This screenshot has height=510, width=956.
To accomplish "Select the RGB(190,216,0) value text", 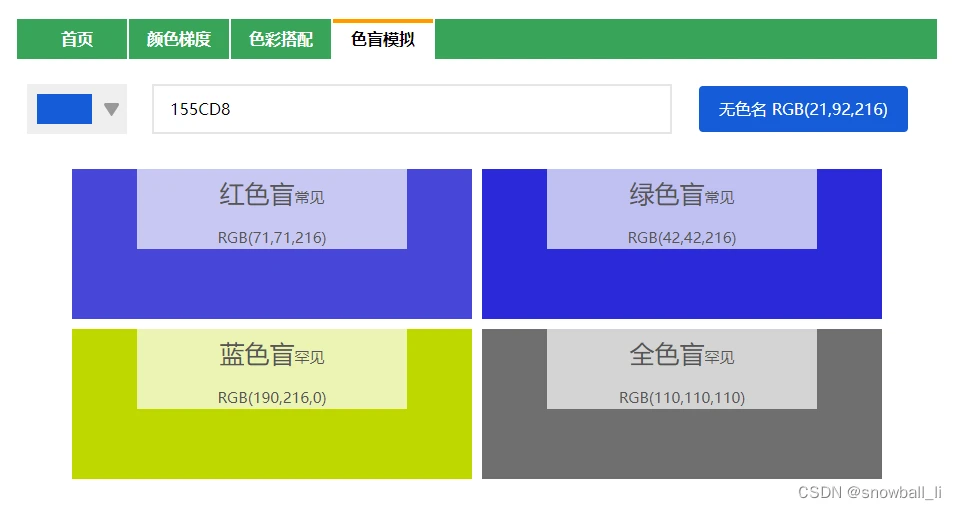I will (x=272, y=398).
